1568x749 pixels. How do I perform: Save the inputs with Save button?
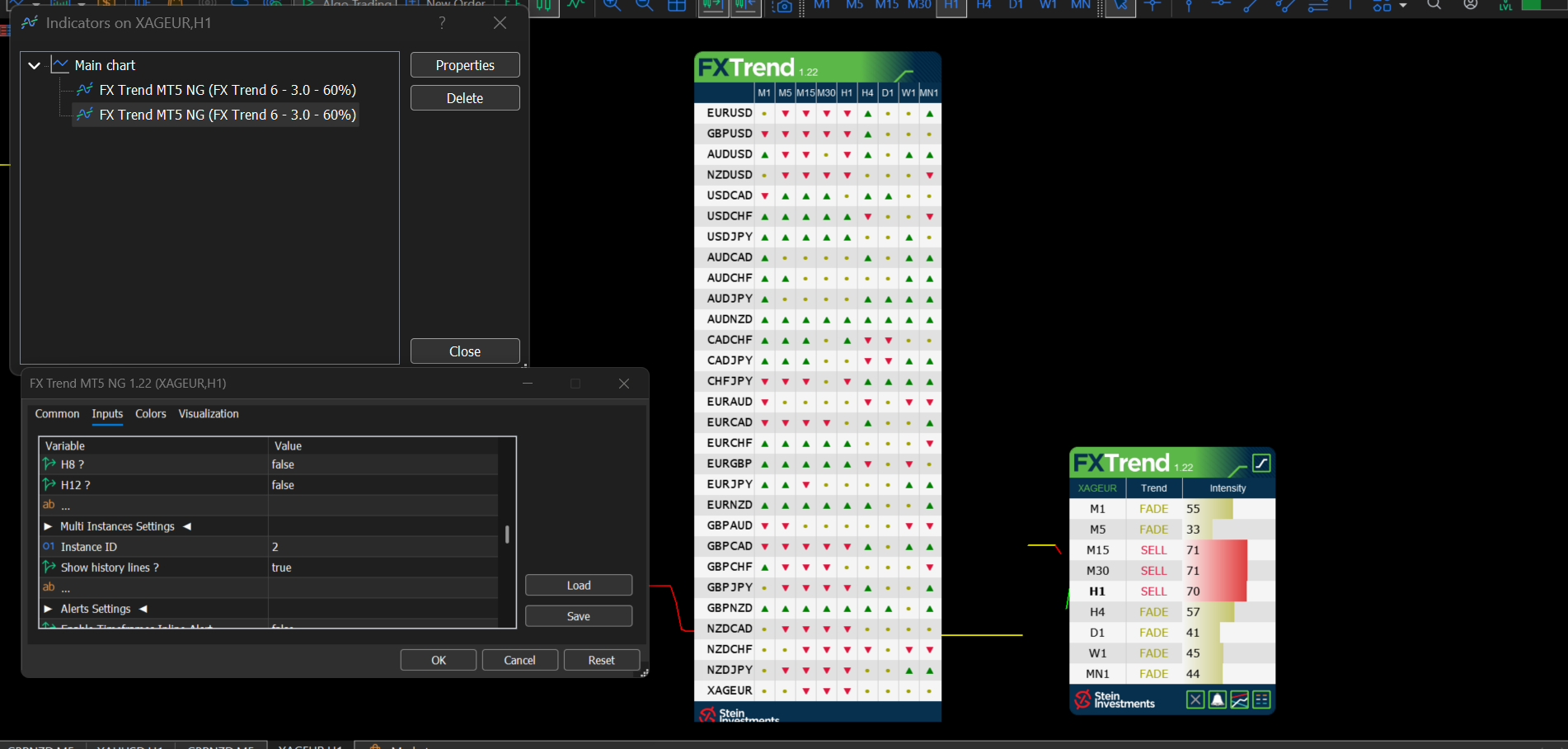(x=579, y=616)
